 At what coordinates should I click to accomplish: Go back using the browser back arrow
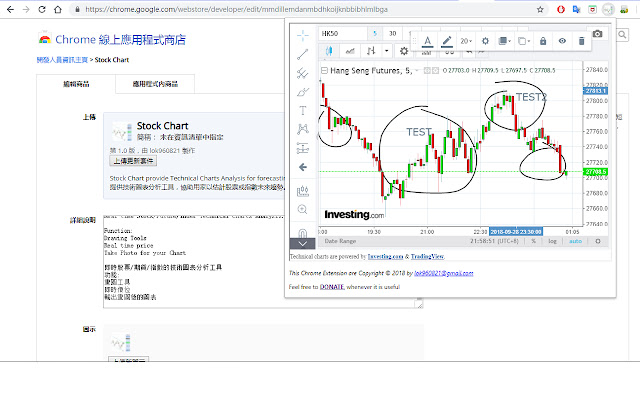point(10,9)
